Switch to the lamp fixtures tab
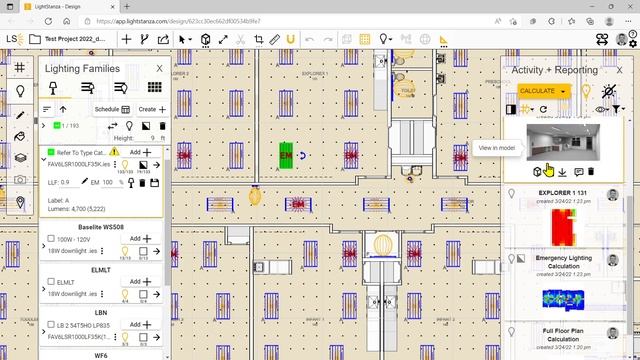 coord(53,88)
